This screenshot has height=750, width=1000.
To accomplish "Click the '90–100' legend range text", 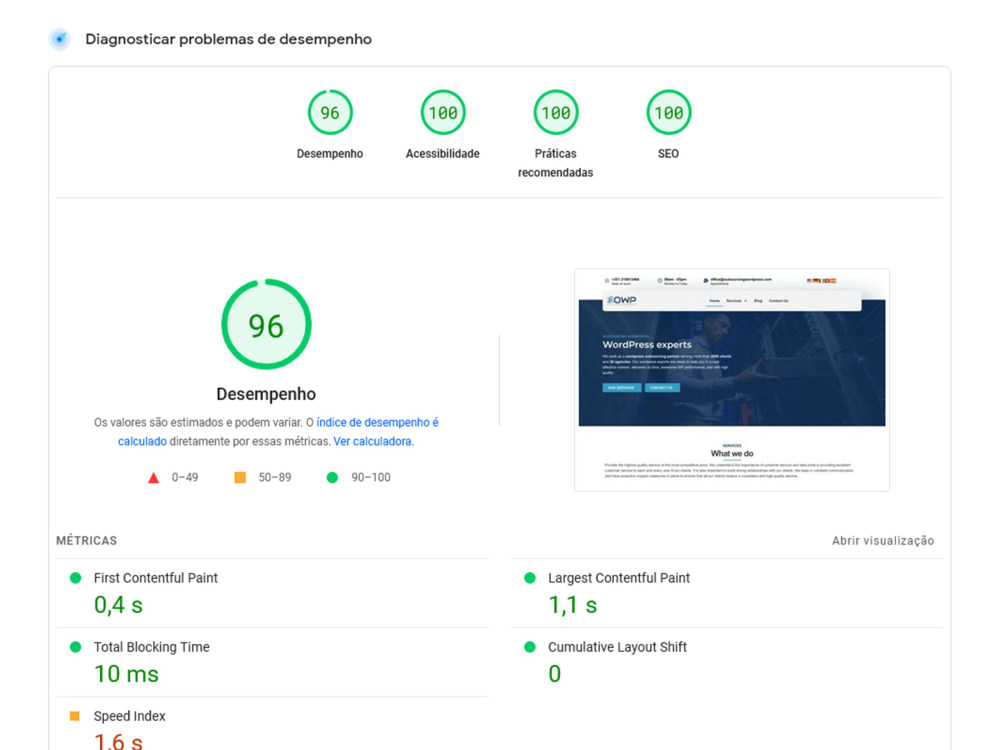I will tap(371, 477).
